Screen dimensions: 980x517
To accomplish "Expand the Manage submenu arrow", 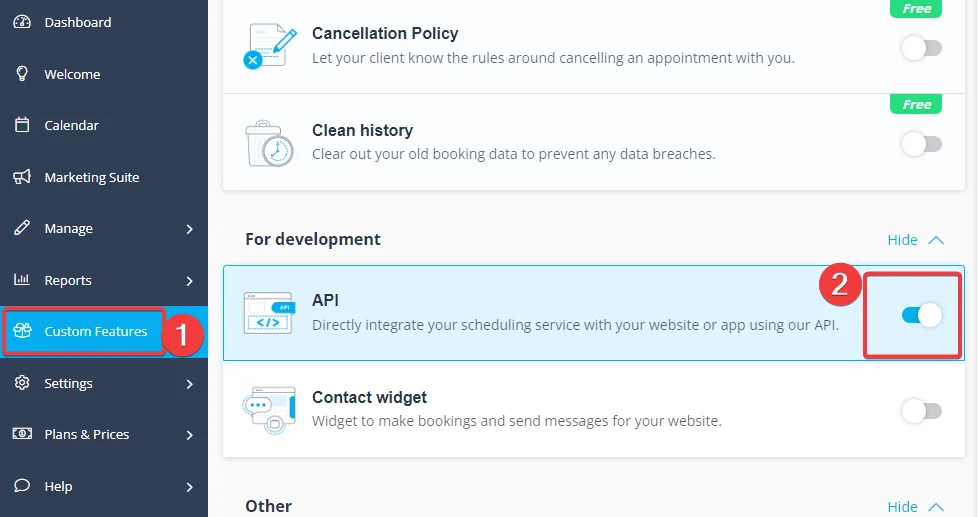I will 189,229.
